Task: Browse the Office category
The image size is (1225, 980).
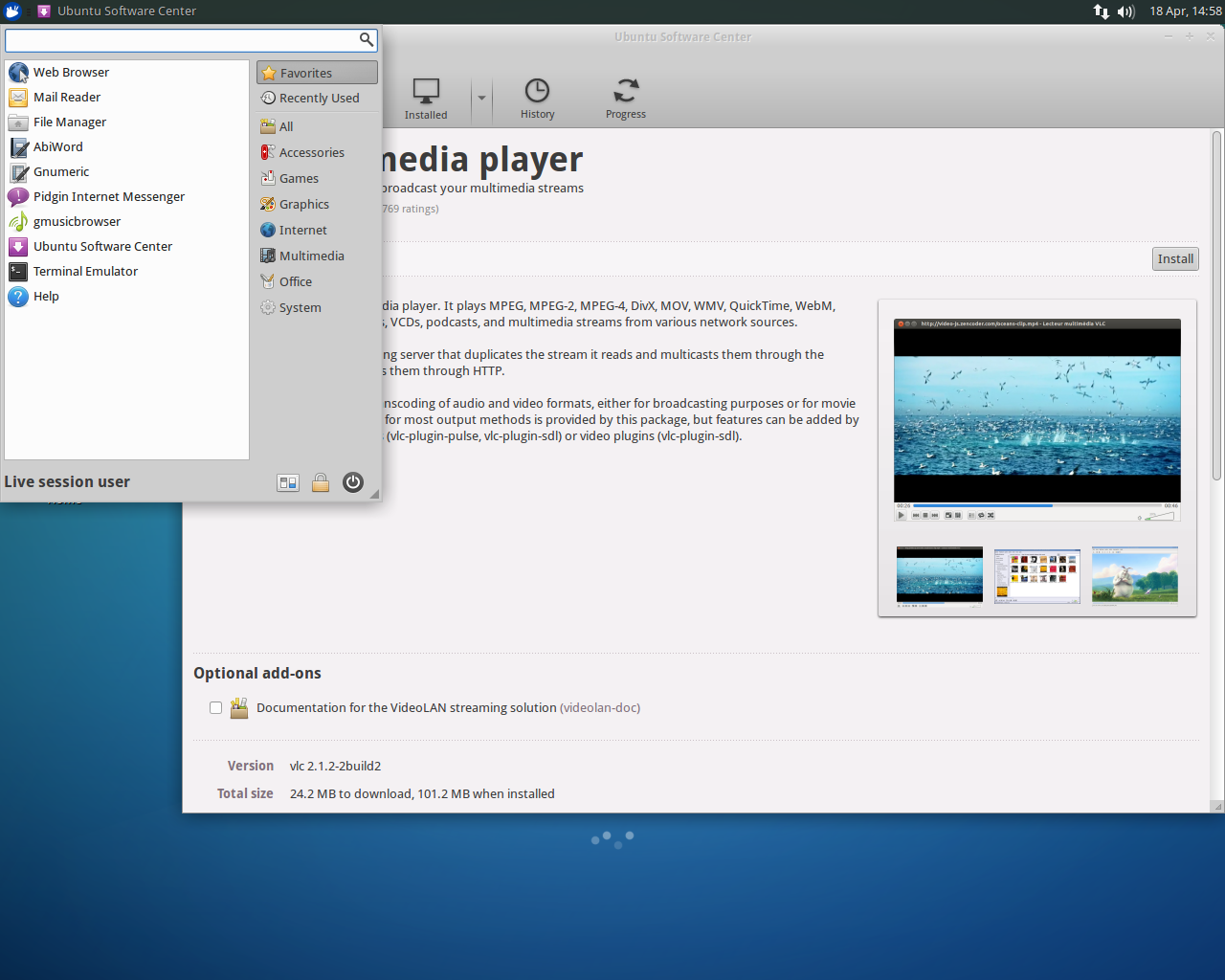Action: coord(317,281)
